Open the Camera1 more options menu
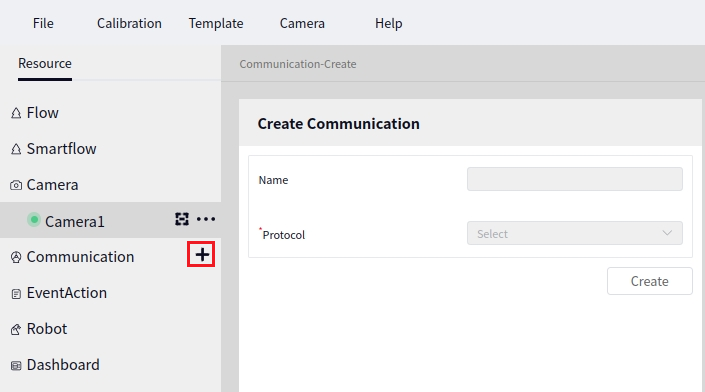Image resolution: width=705 pixels, height=392 pixels. click(x=206, y=219)
